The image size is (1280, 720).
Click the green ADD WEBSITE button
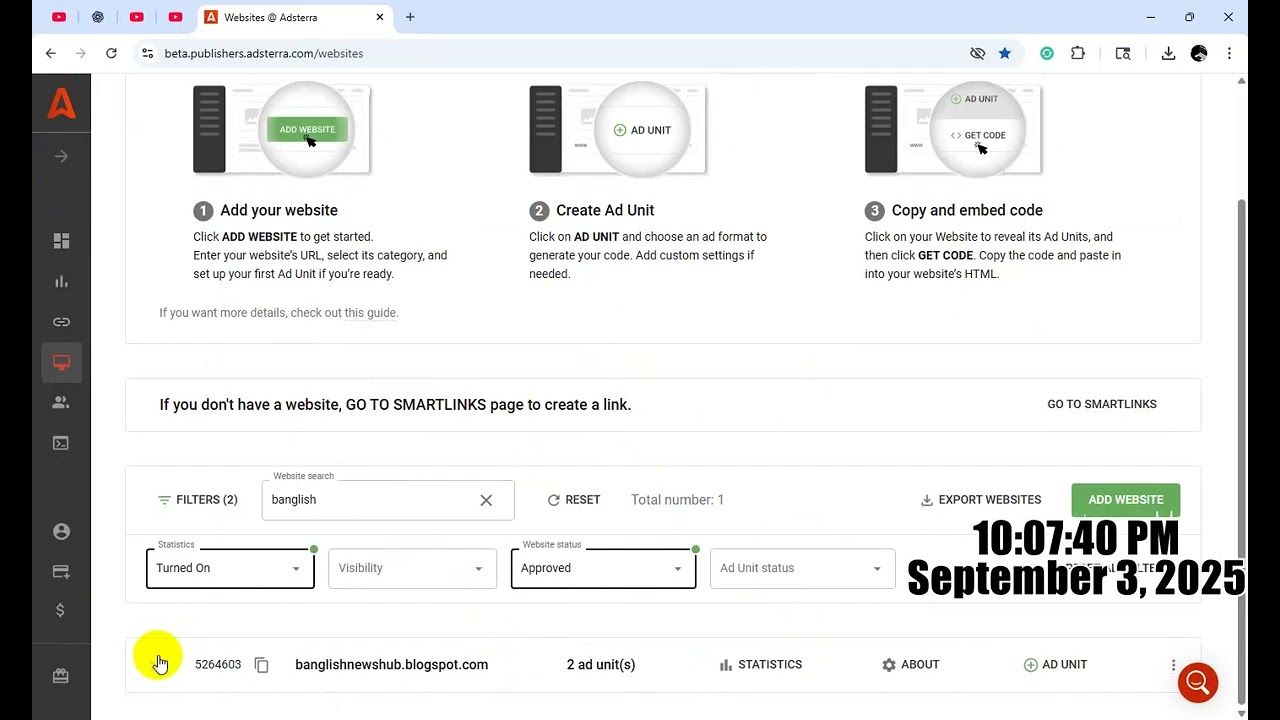(1126, 500)
